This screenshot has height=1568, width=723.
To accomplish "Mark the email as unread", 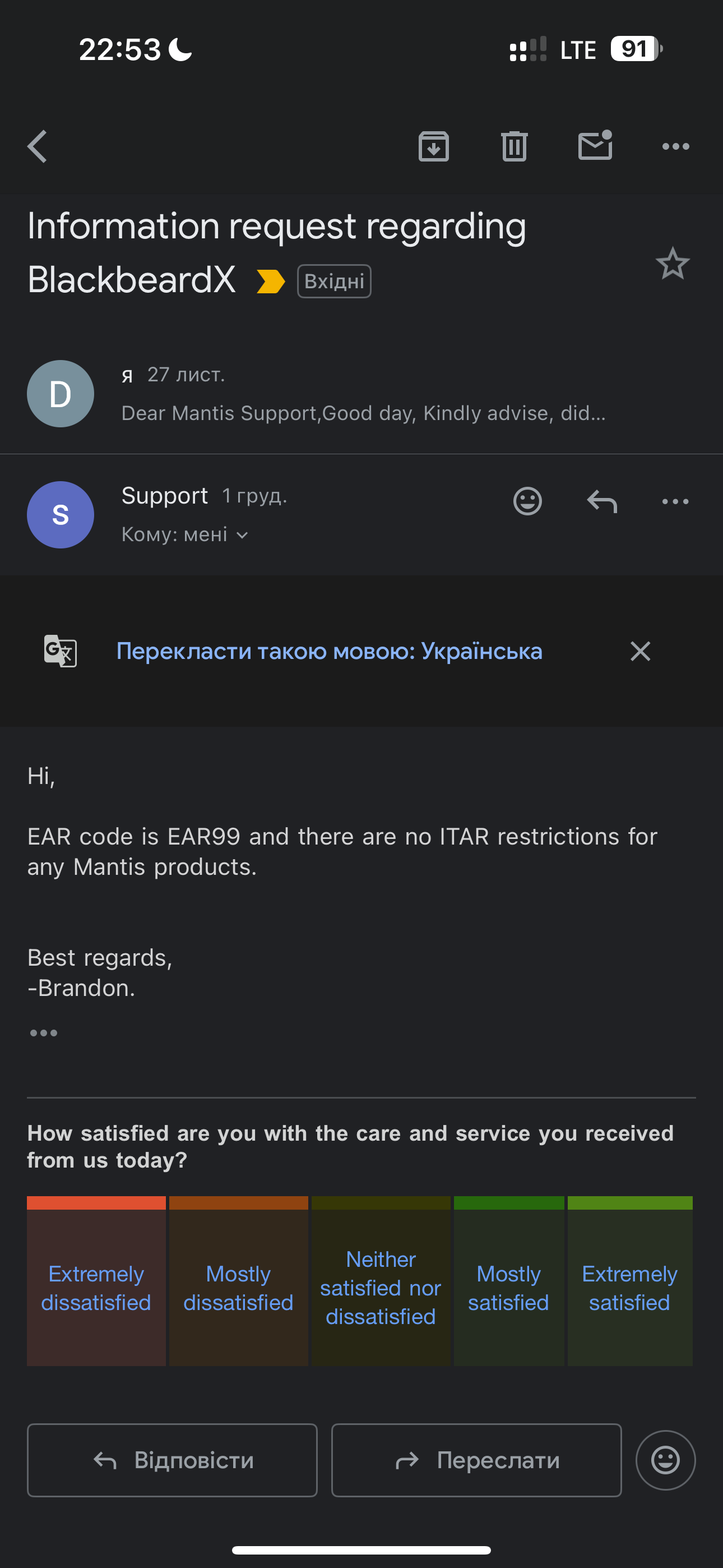I will point(595,146).
